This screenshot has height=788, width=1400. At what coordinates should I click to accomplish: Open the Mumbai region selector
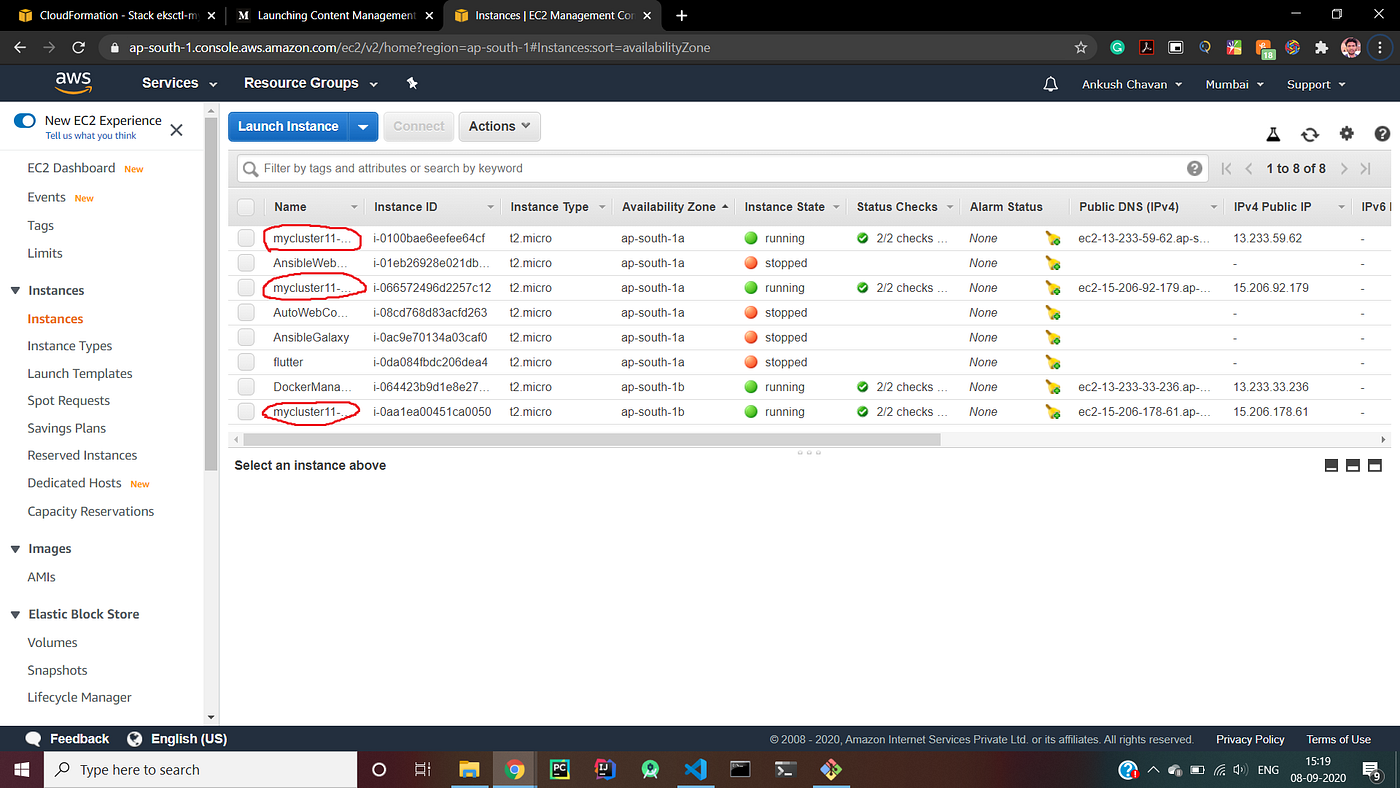[1235, 85]
